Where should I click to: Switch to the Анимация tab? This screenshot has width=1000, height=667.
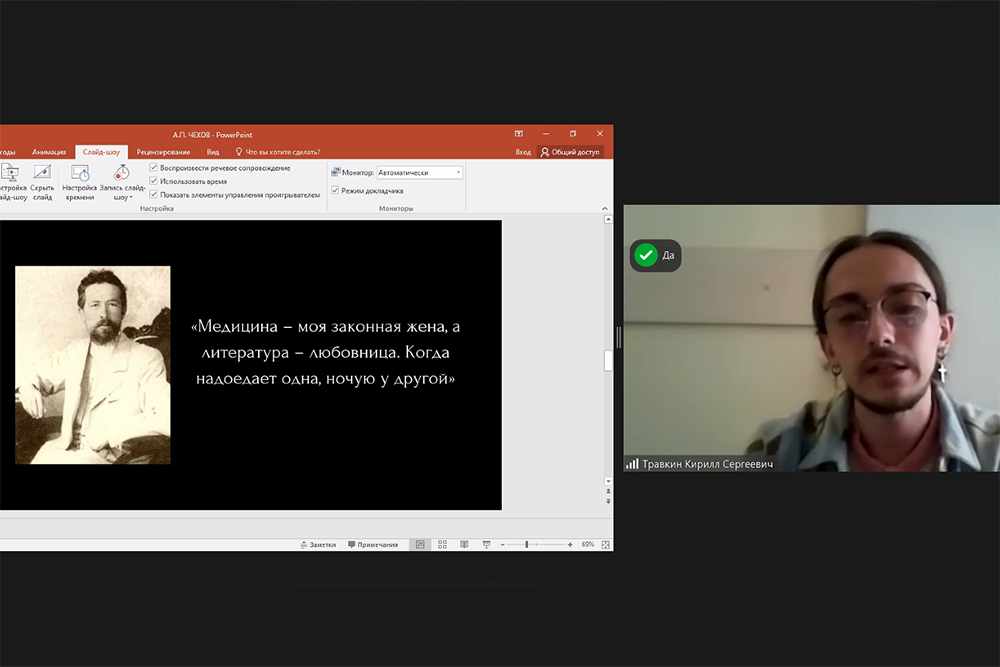click(49, 152)
